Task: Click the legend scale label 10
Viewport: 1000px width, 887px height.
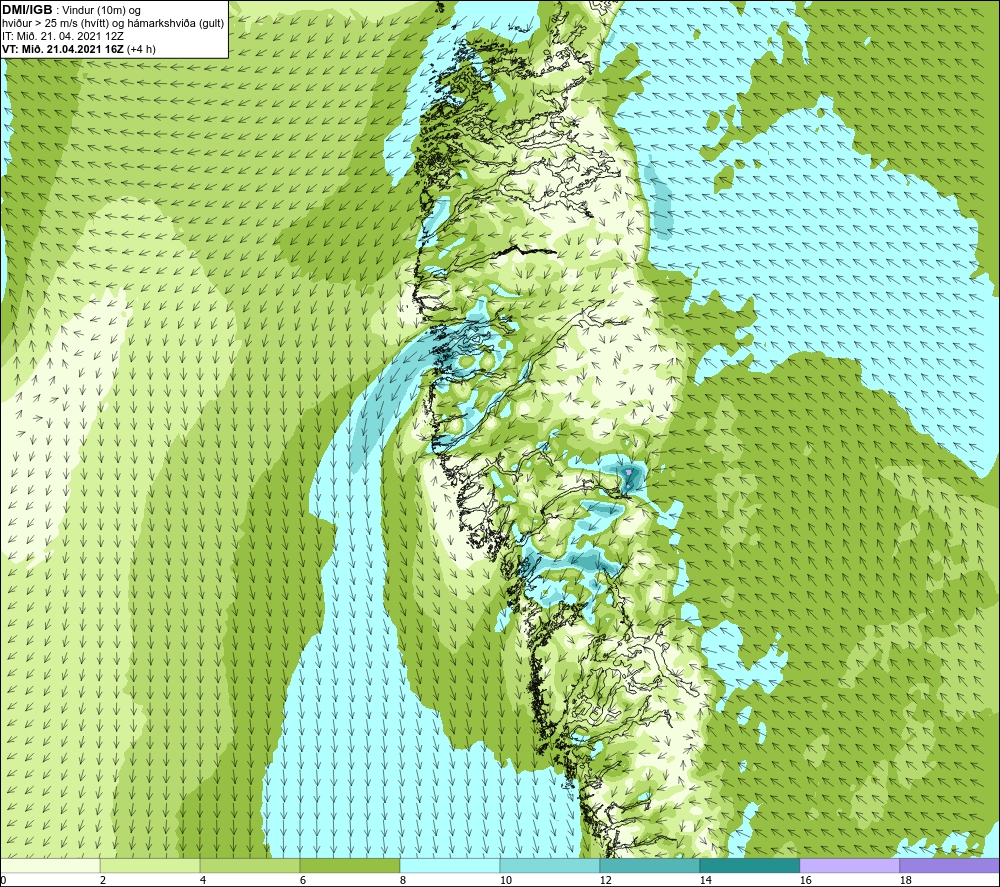Action: point(505,881)
